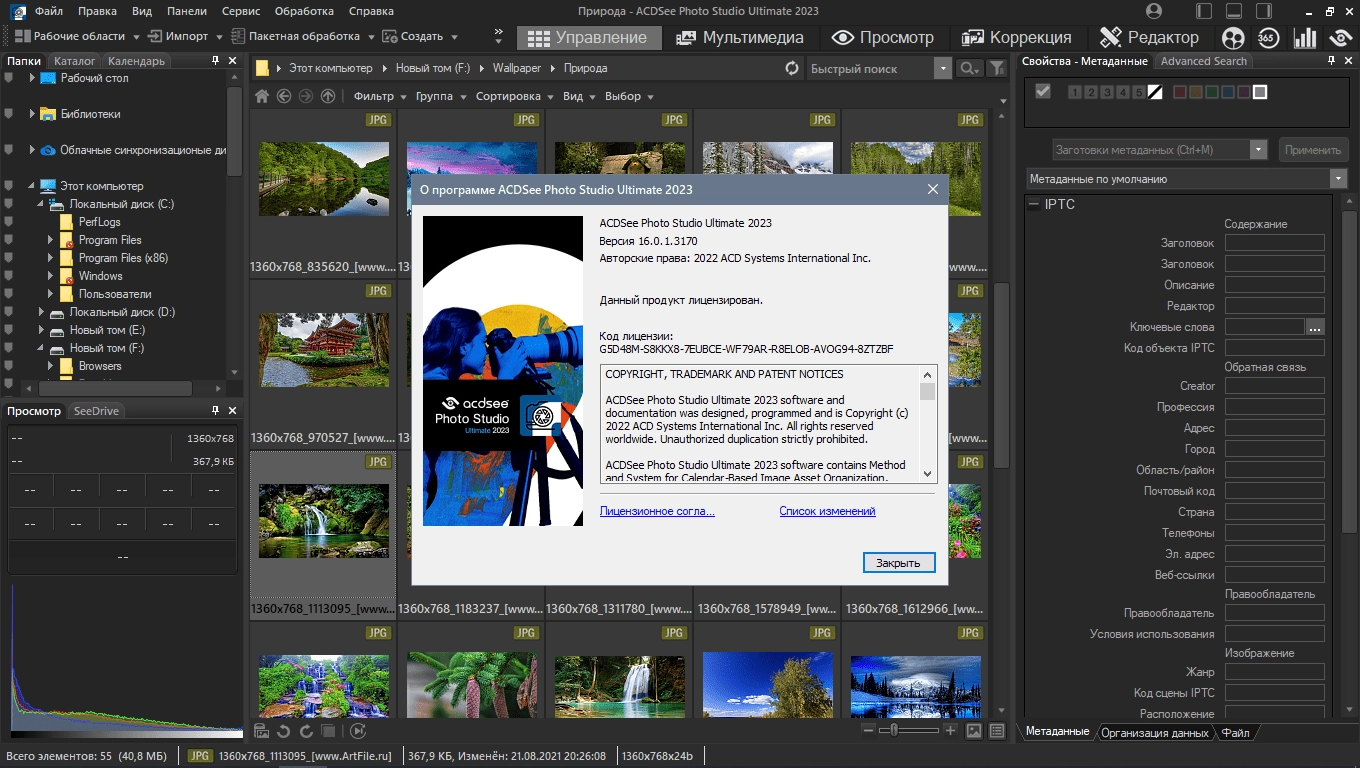Toggle the pin beside Рабочий стол folder
The width and height of the screenshot is (1360, 768).
pos(9,78)
